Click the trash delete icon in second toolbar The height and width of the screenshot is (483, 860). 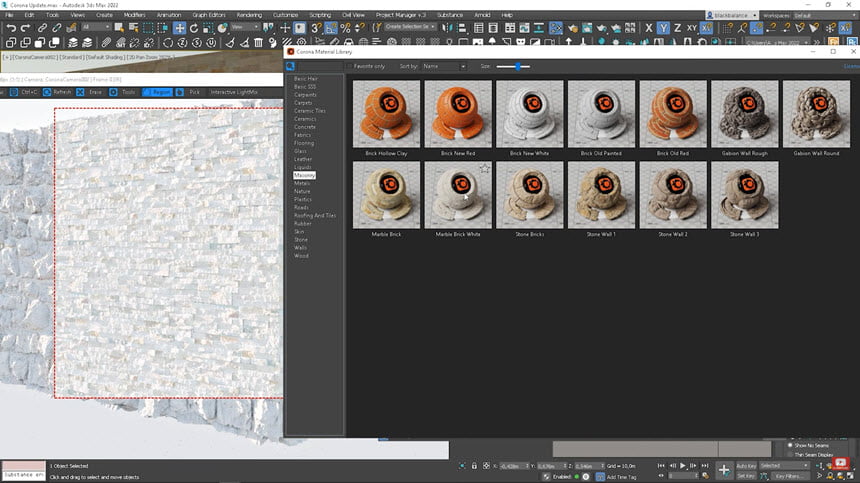258,42
